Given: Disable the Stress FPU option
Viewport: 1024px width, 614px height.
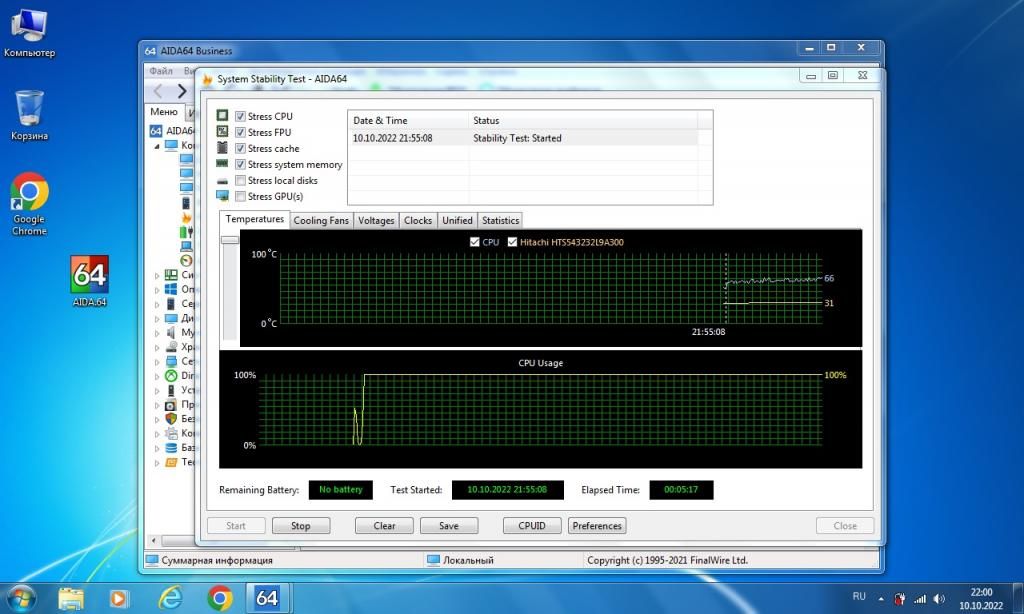Looking at the screenshot, I should pos(240,132).
